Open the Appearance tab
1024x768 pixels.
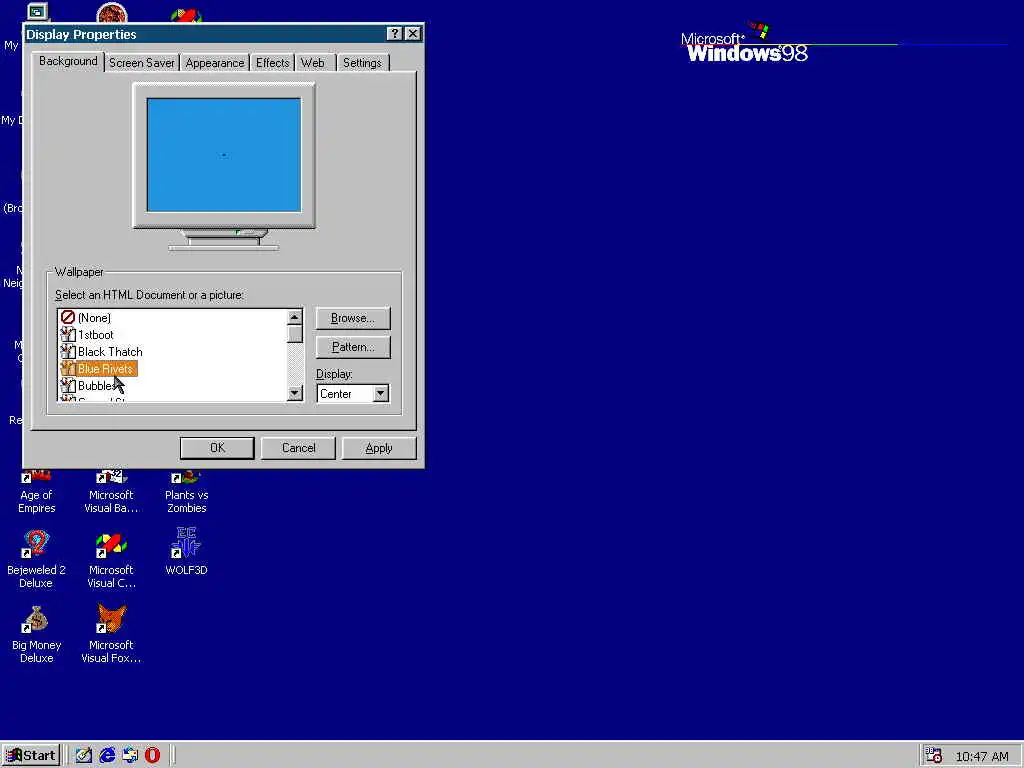215,63
